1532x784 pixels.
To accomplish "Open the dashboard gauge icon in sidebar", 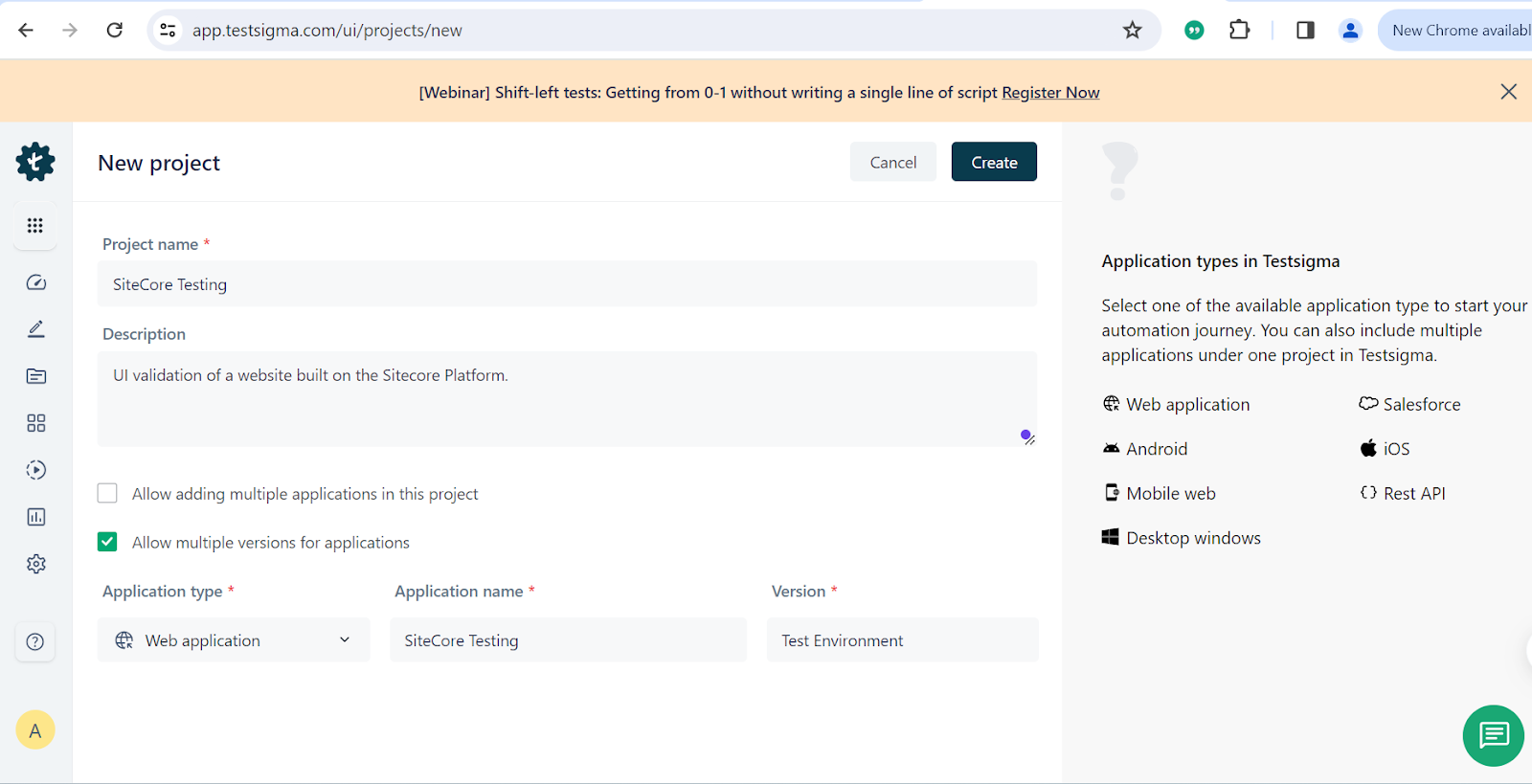I will (x=36, y=282).
